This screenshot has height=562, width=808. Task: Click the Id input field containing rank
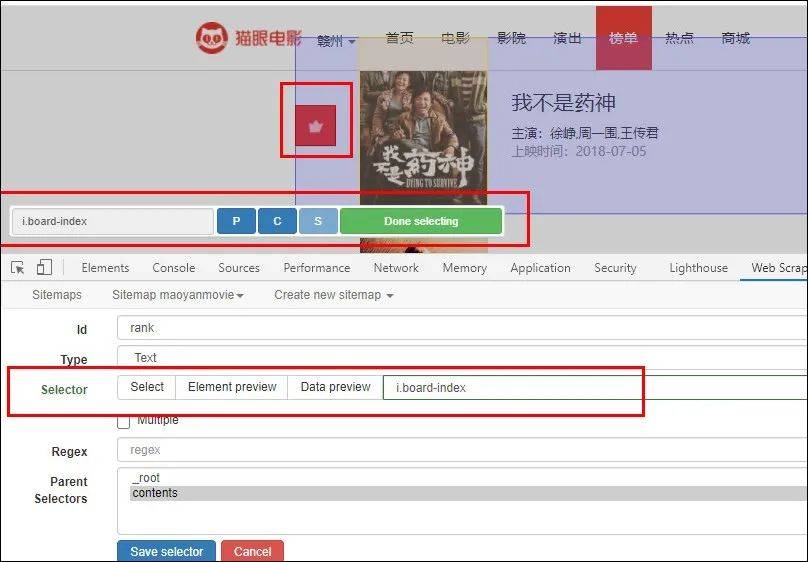pyautogui.click(x=462, y=328)
